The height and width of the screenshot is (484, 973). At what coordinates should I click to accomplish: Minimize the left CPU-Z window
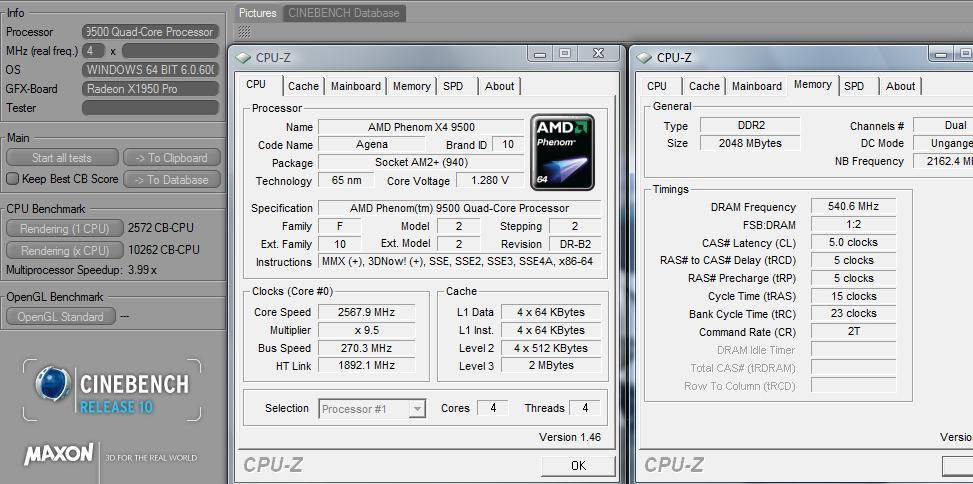point(540,54)
